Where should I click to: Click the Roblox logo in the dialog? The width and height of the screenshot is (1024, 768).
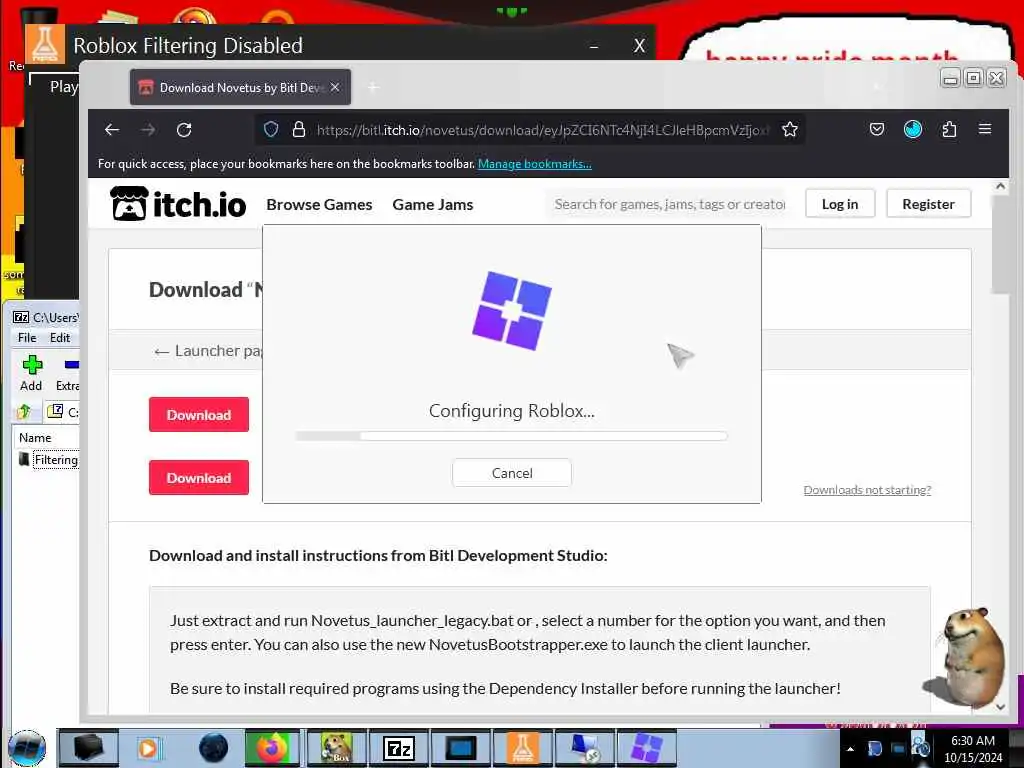[512, 311]
